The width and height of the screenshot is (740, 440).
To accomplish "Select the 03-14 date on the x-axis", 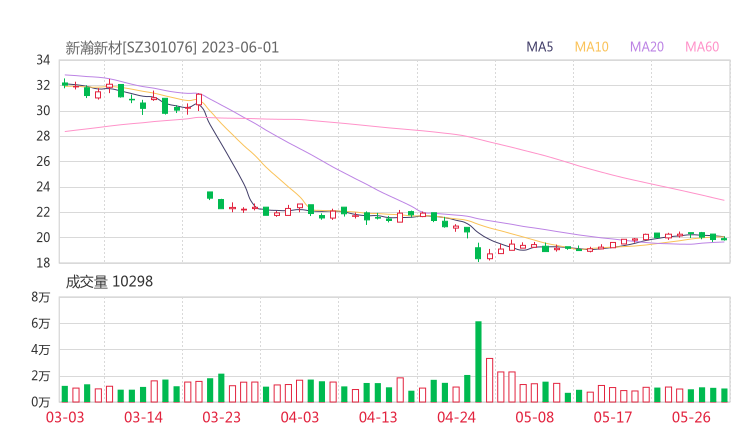I will click(x=144, y=417).
